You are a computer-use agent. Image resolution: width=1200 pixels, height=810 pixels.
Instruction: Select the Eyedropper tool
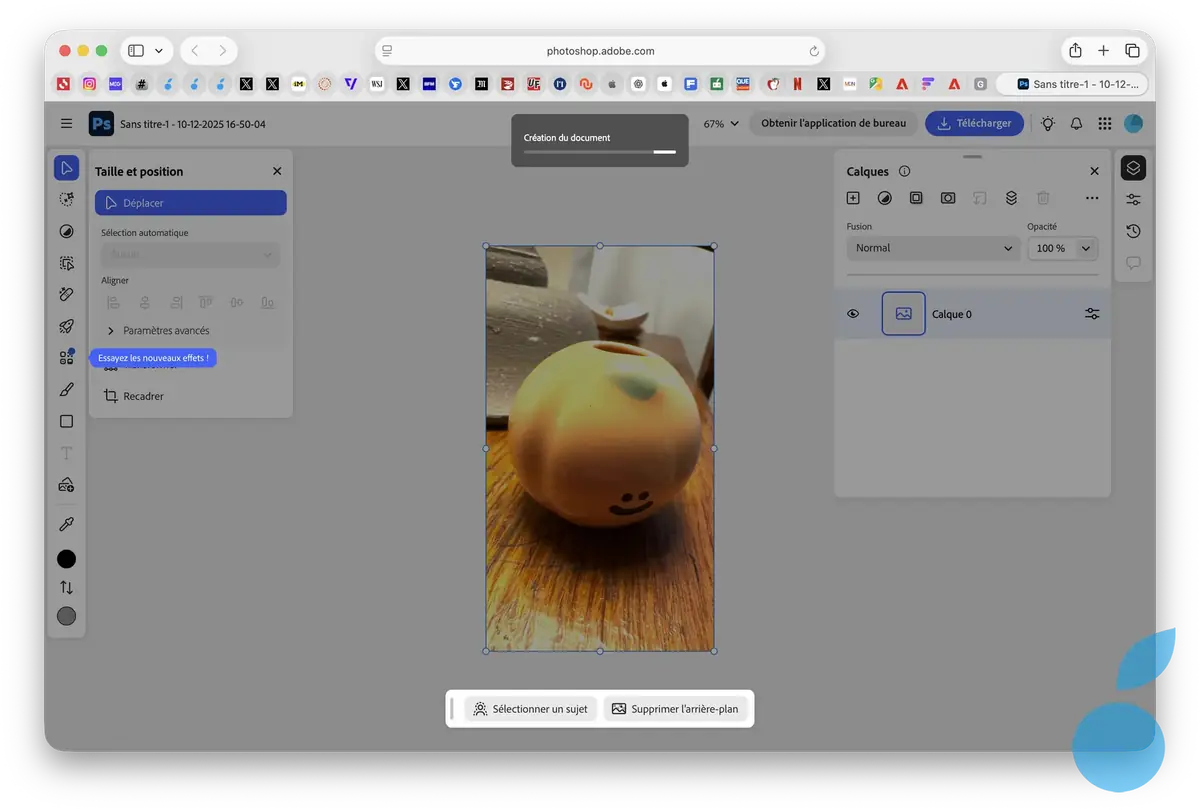pyautogui.click(x=66, y=523)
